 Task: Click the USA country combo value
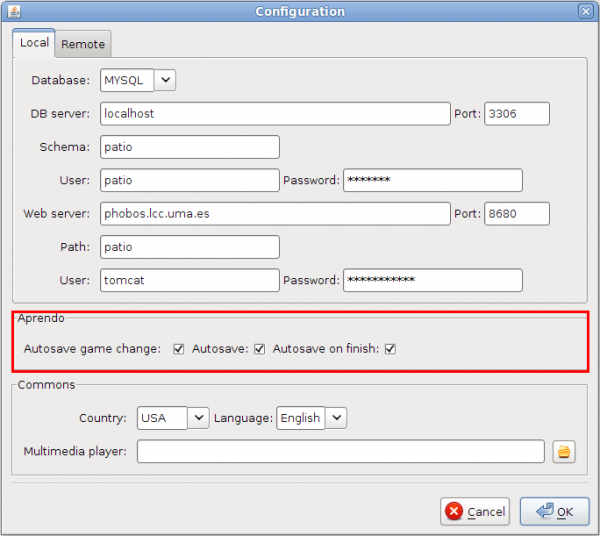[162, 418]
